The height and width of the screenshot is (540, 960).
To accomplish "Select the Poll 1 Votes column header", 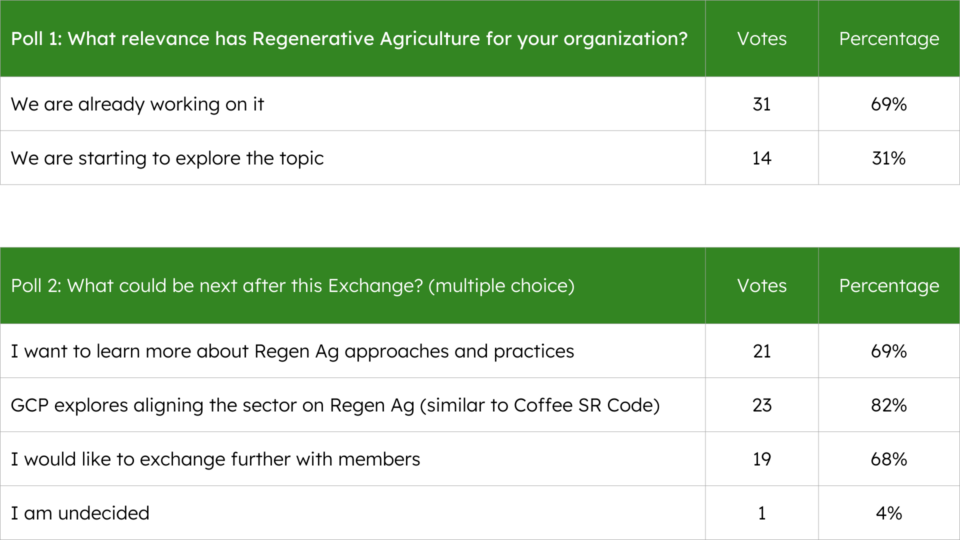I will coord(761,39).
